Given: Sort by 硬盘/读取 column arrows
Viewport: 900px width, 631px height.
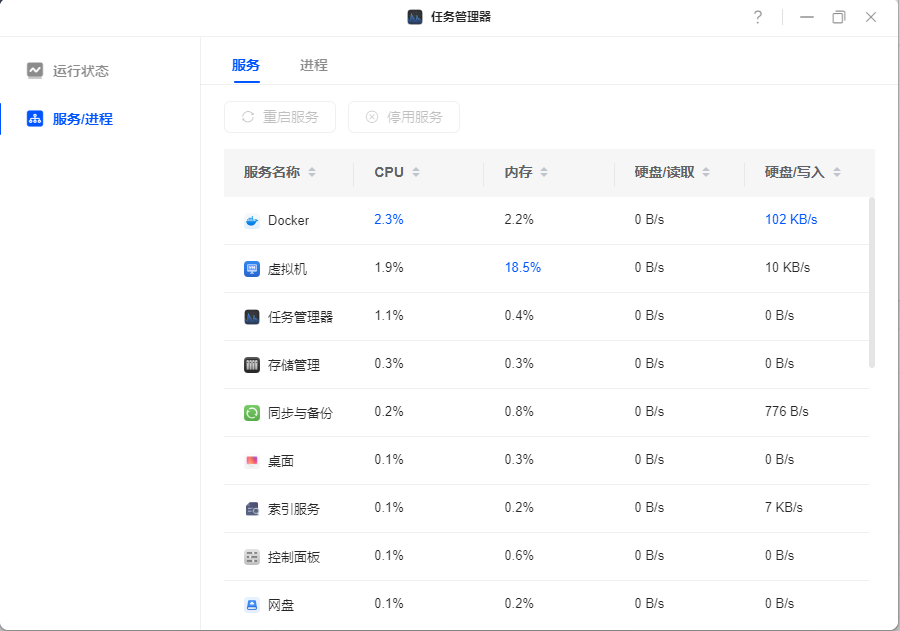Looking at the screenshot, I should point(706,172).
